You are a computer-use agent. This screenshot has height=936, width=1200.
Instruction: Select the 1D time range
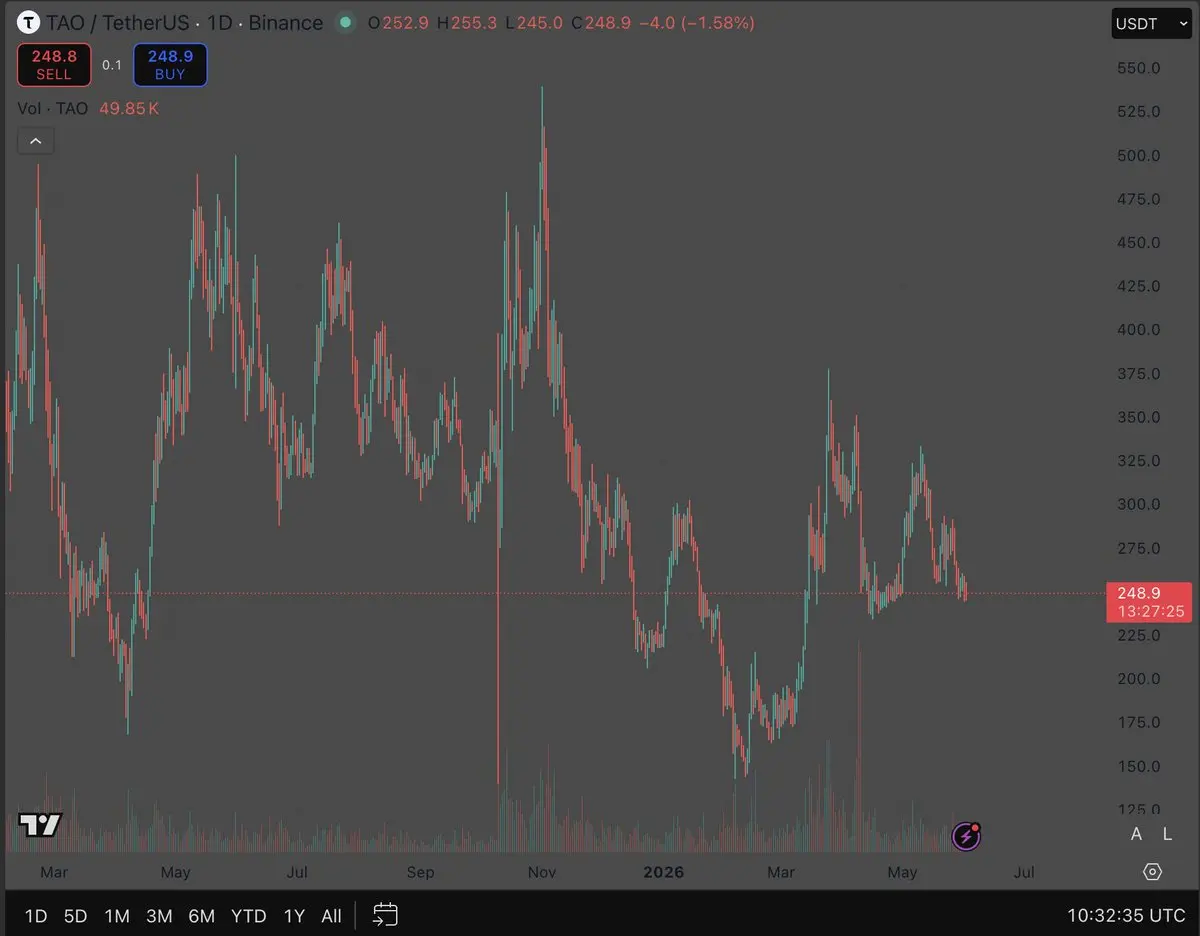[36, 915]
